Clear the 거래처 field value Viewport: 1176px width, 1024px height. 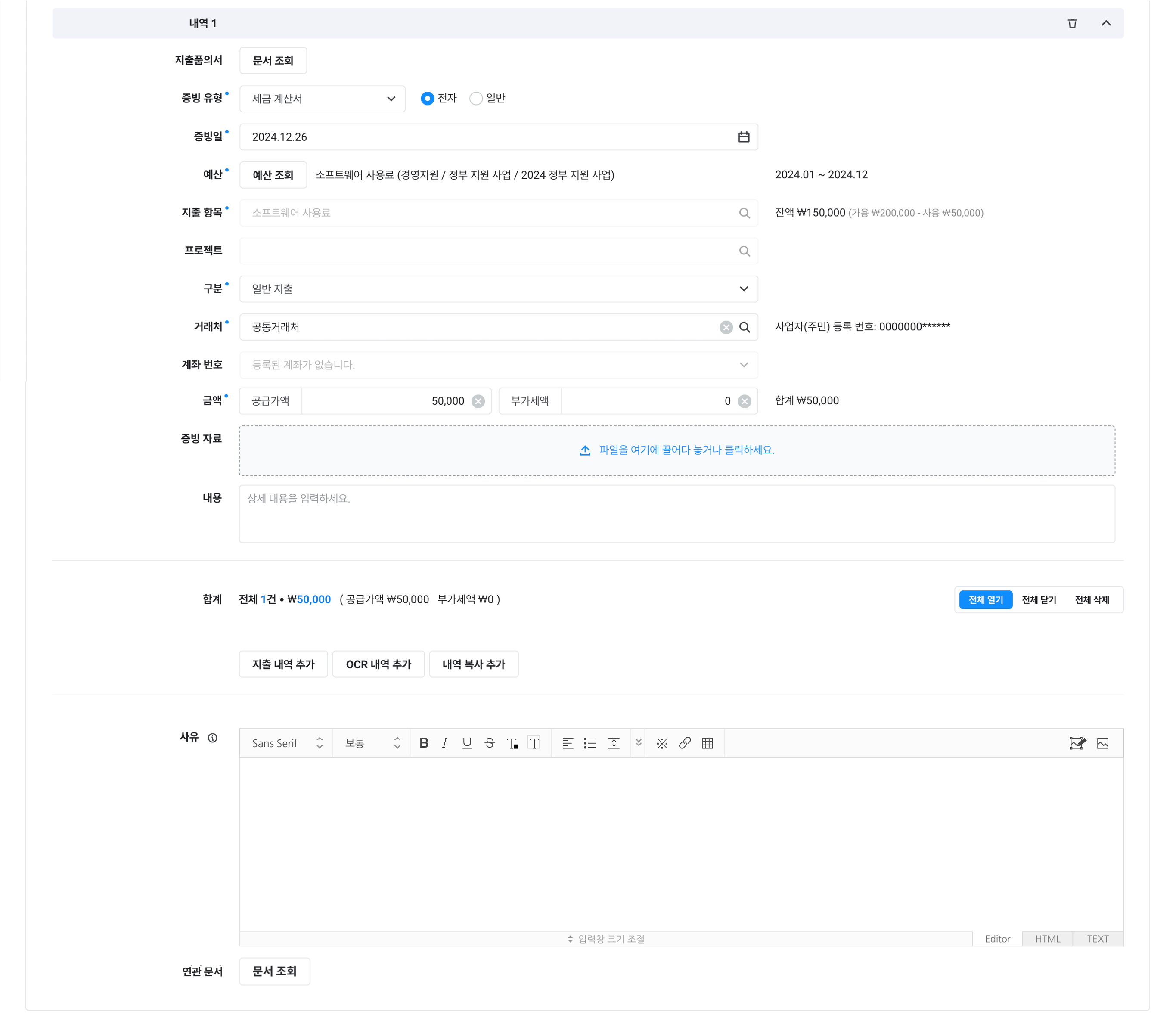click(726, 327)
